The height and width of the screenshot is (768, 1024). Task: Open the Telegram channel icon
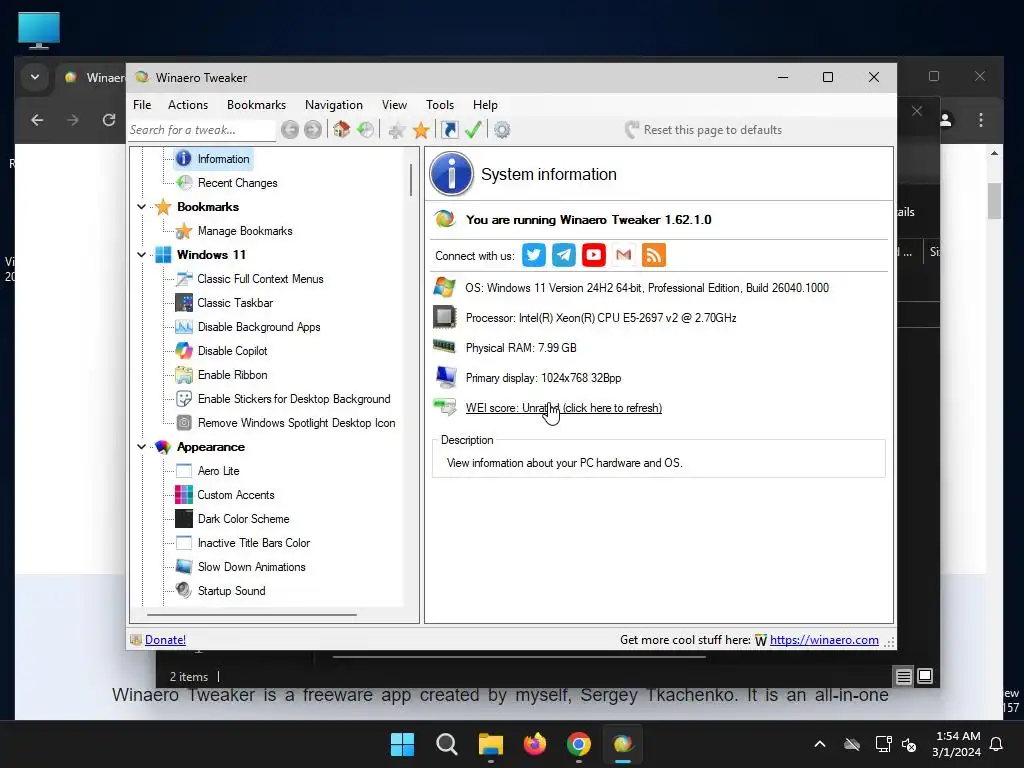(564, 255)
